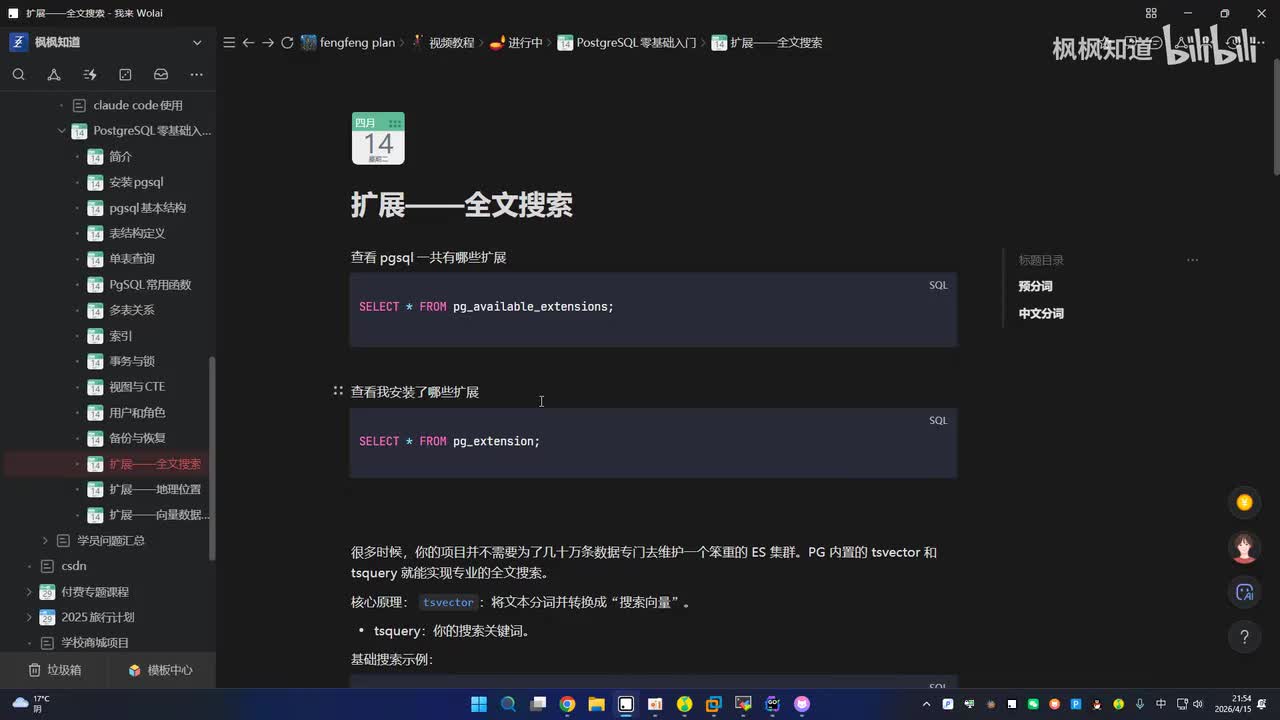
Task: Expand the 付费专题课程 tree node
Action: [x=29, y=592]
